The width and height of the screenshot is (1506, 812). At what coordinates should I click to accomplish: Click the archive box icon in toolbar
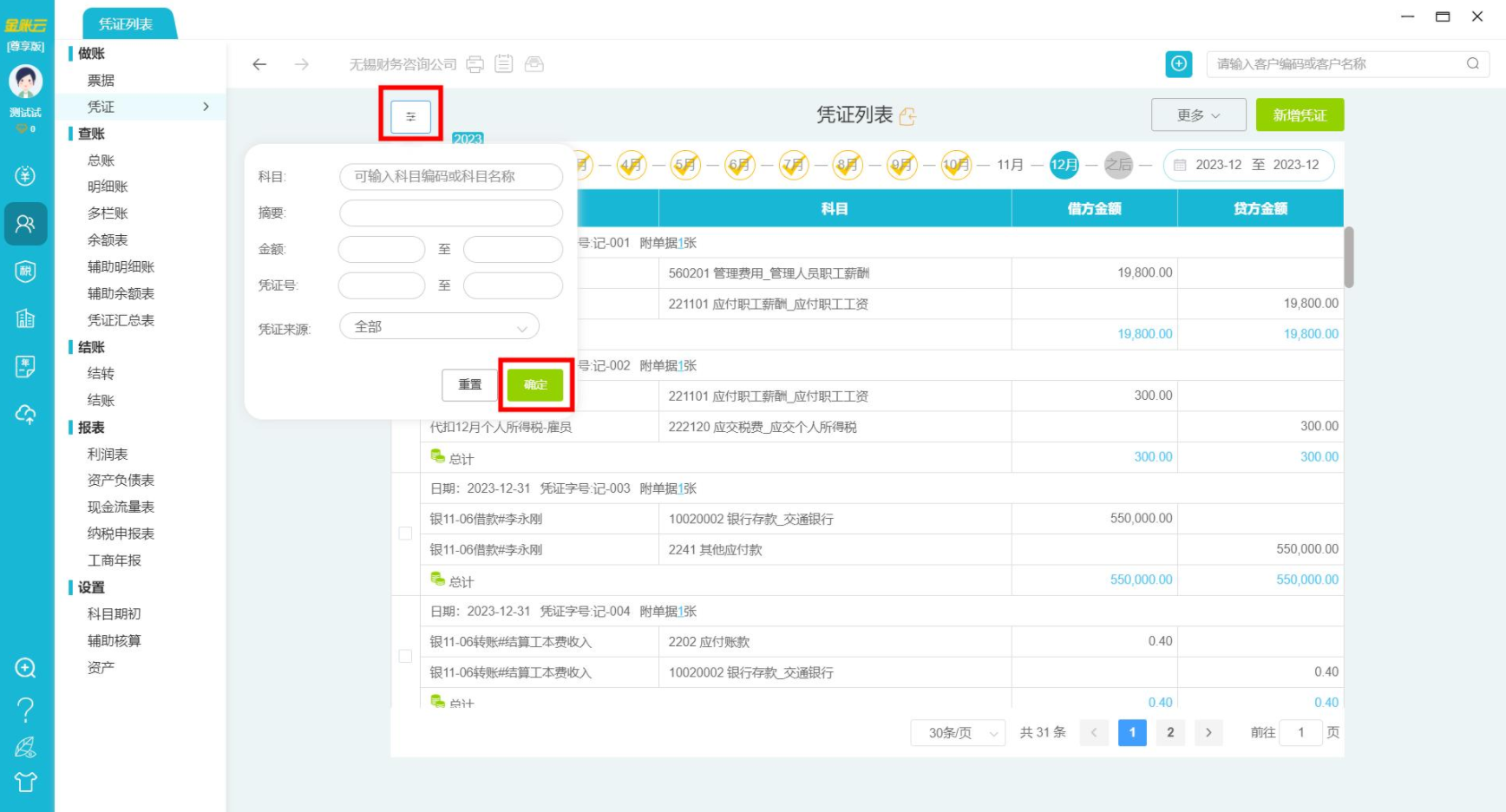pos(534,64)
